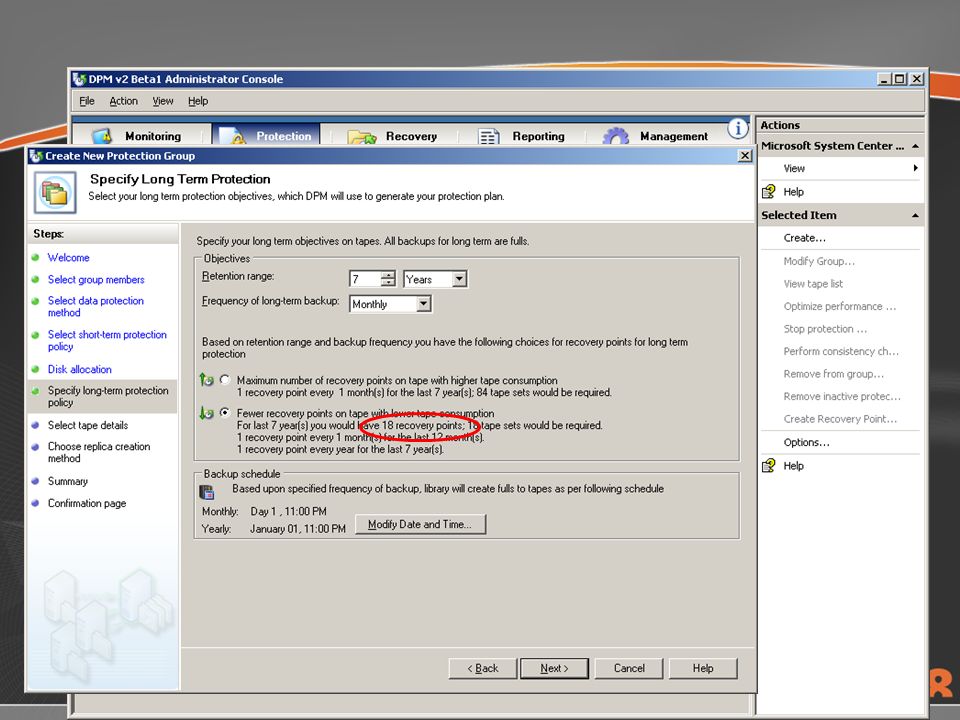Go to Select short-term protection policy step
960x720 pixels.
pos(107,340)
